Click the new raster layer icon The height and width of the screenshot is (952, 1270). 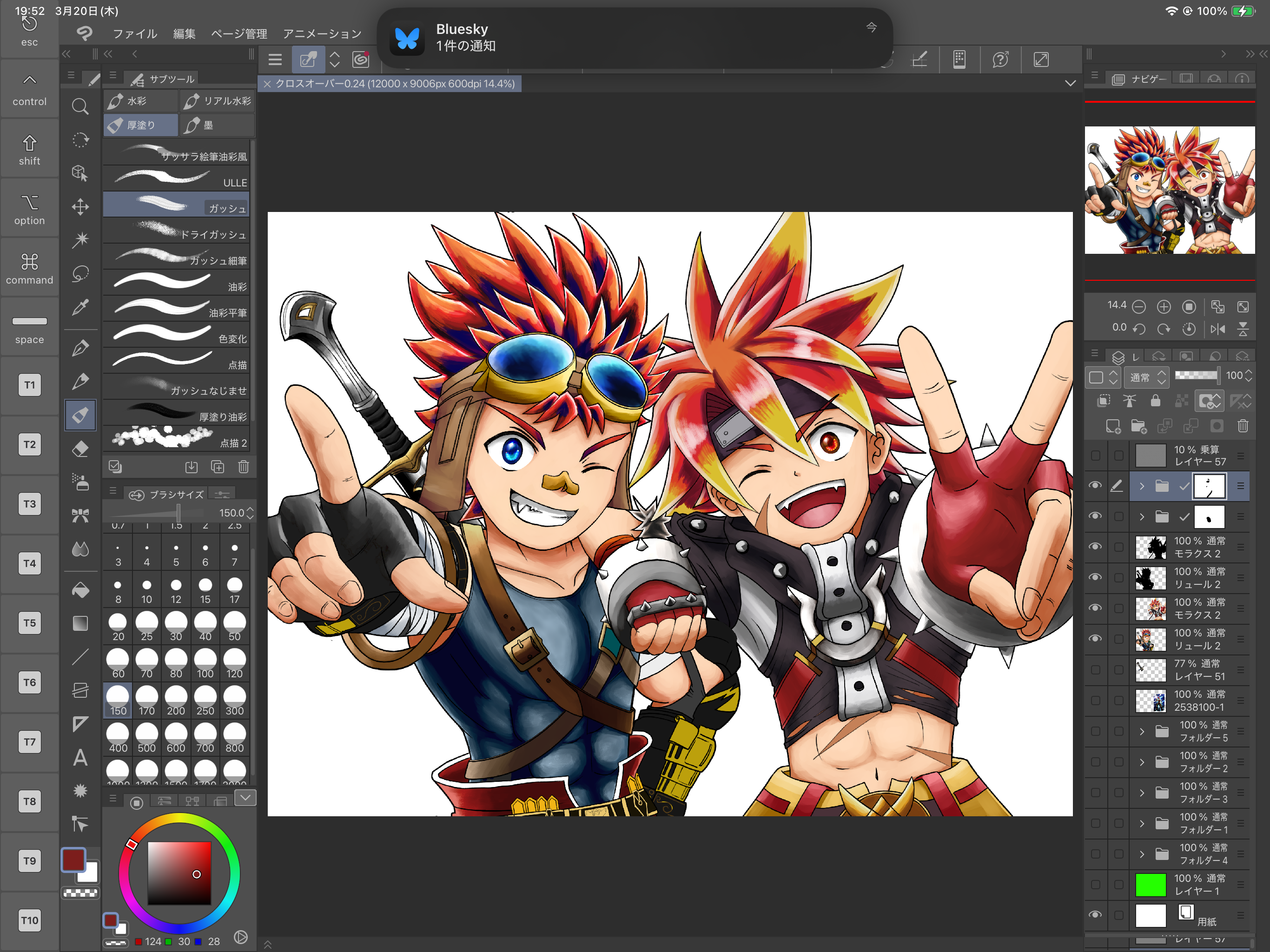(1113, 426)
